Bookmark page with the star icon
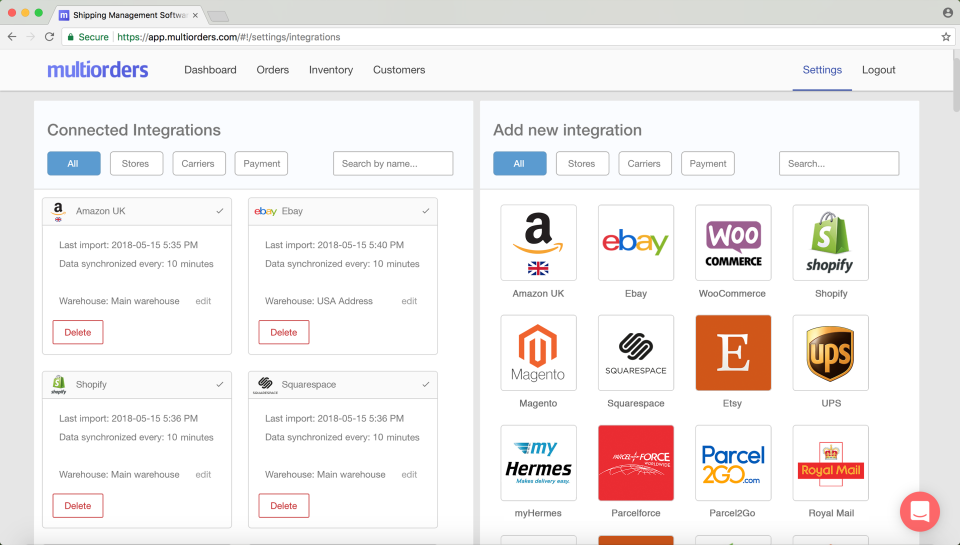This screenshot has width=960, height=545. click(946, 37)
